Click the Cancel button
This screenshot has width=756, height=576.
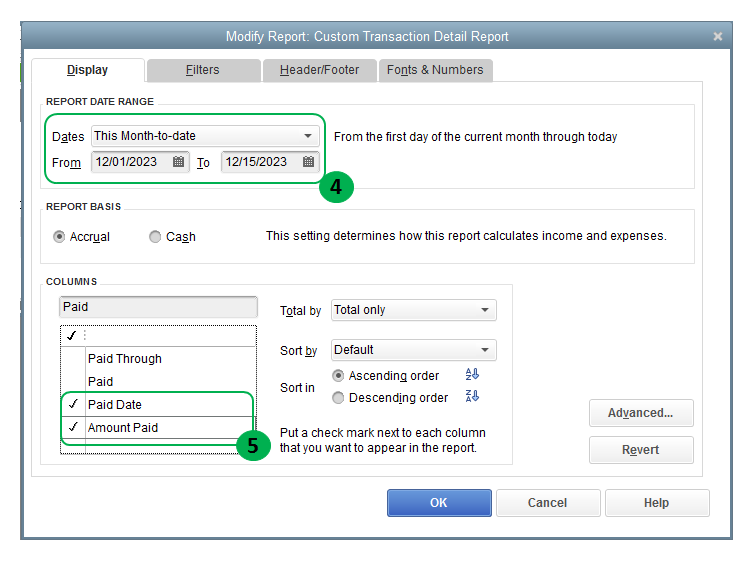click(548, 503)
